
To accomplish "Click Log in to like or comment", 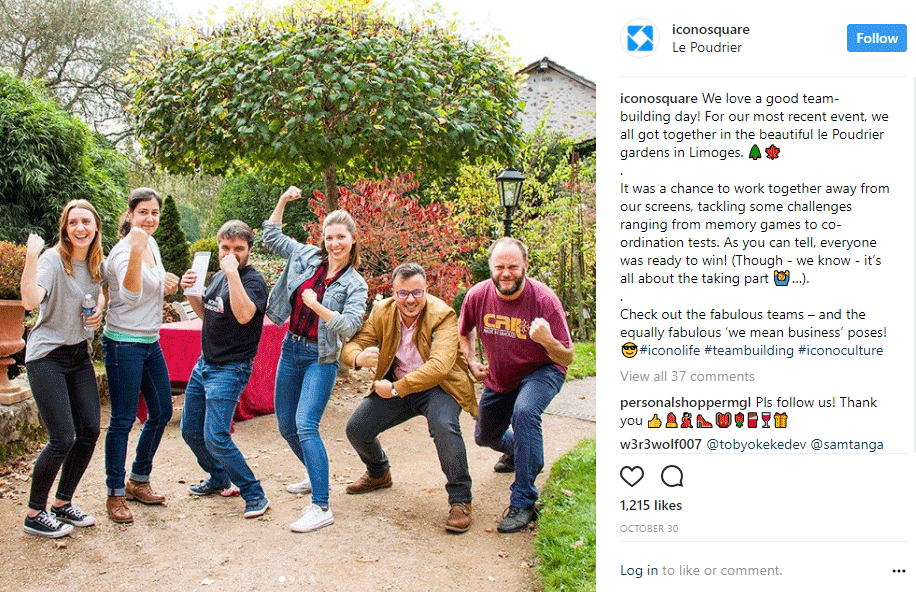I will (x=639, y=570).
